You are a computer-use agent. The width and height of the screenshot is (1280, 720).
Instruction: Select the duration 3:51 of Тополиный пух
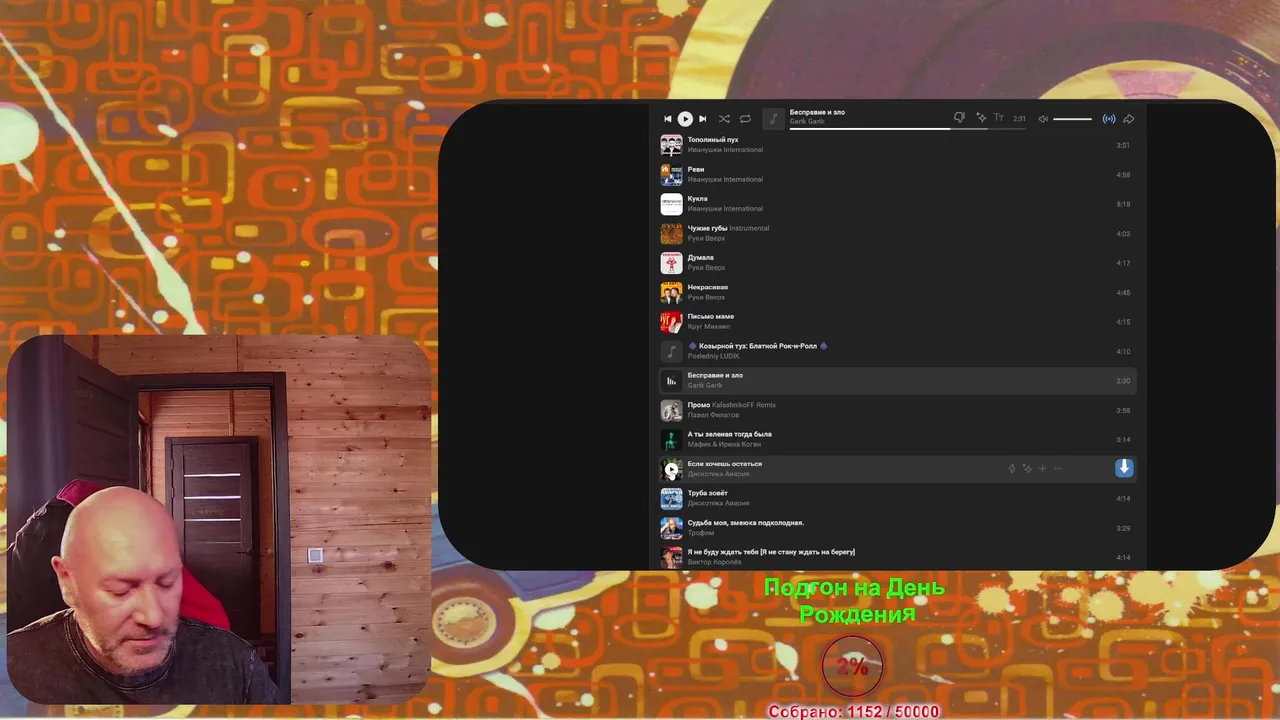[x=1123, y=145]
